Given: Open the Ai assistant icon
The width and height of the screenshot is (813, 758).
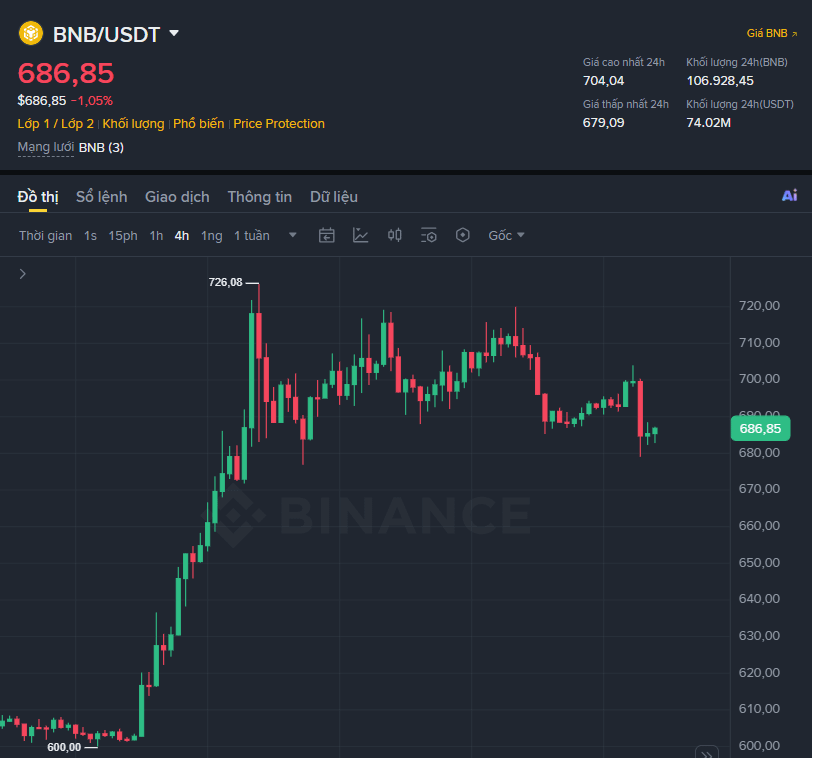Looking at the screenshot, I should pyautogui.click(x=789, y=195).
